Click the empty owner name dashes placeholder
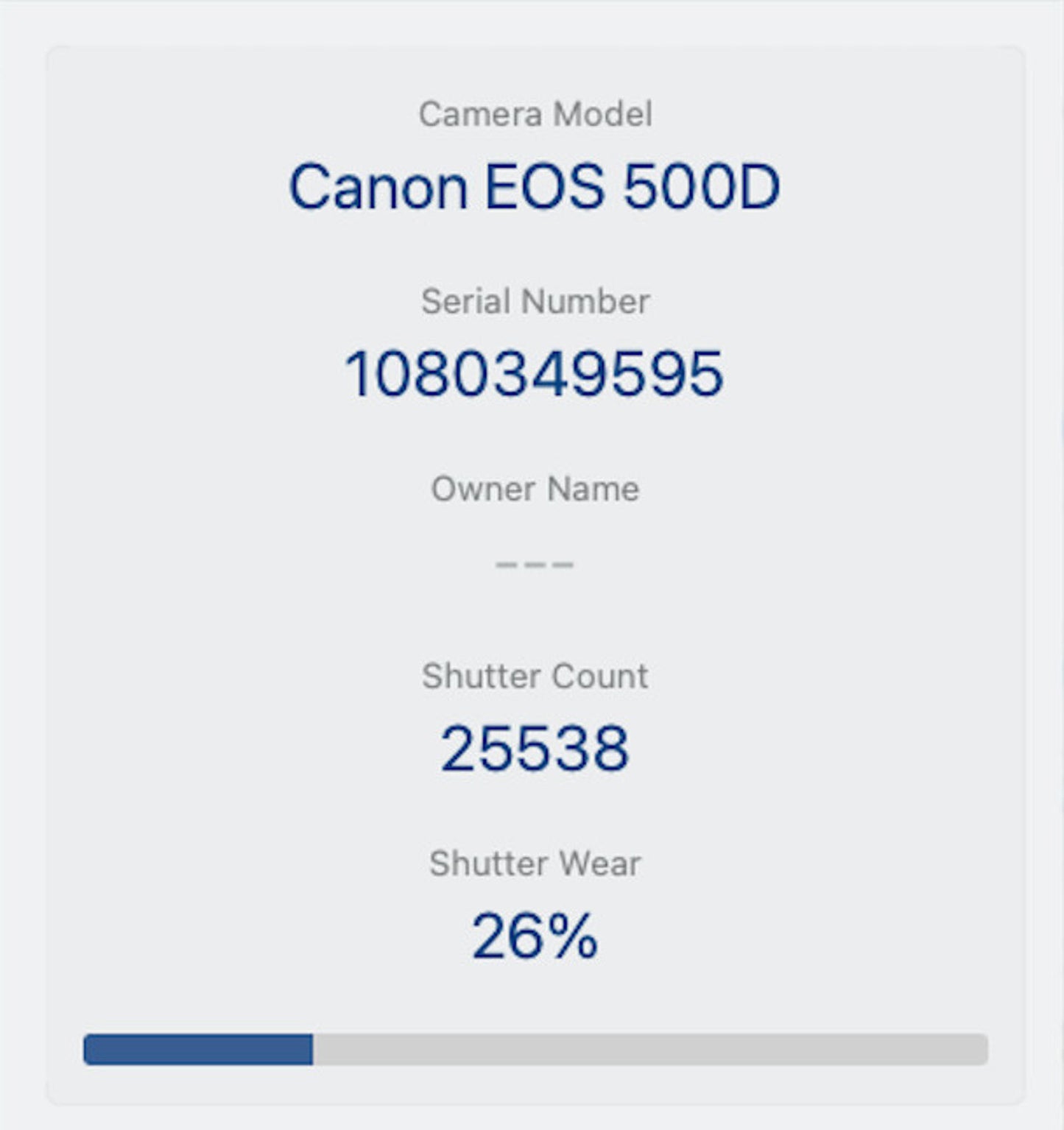This screenshot has height=1130, width=1064. 535,565
